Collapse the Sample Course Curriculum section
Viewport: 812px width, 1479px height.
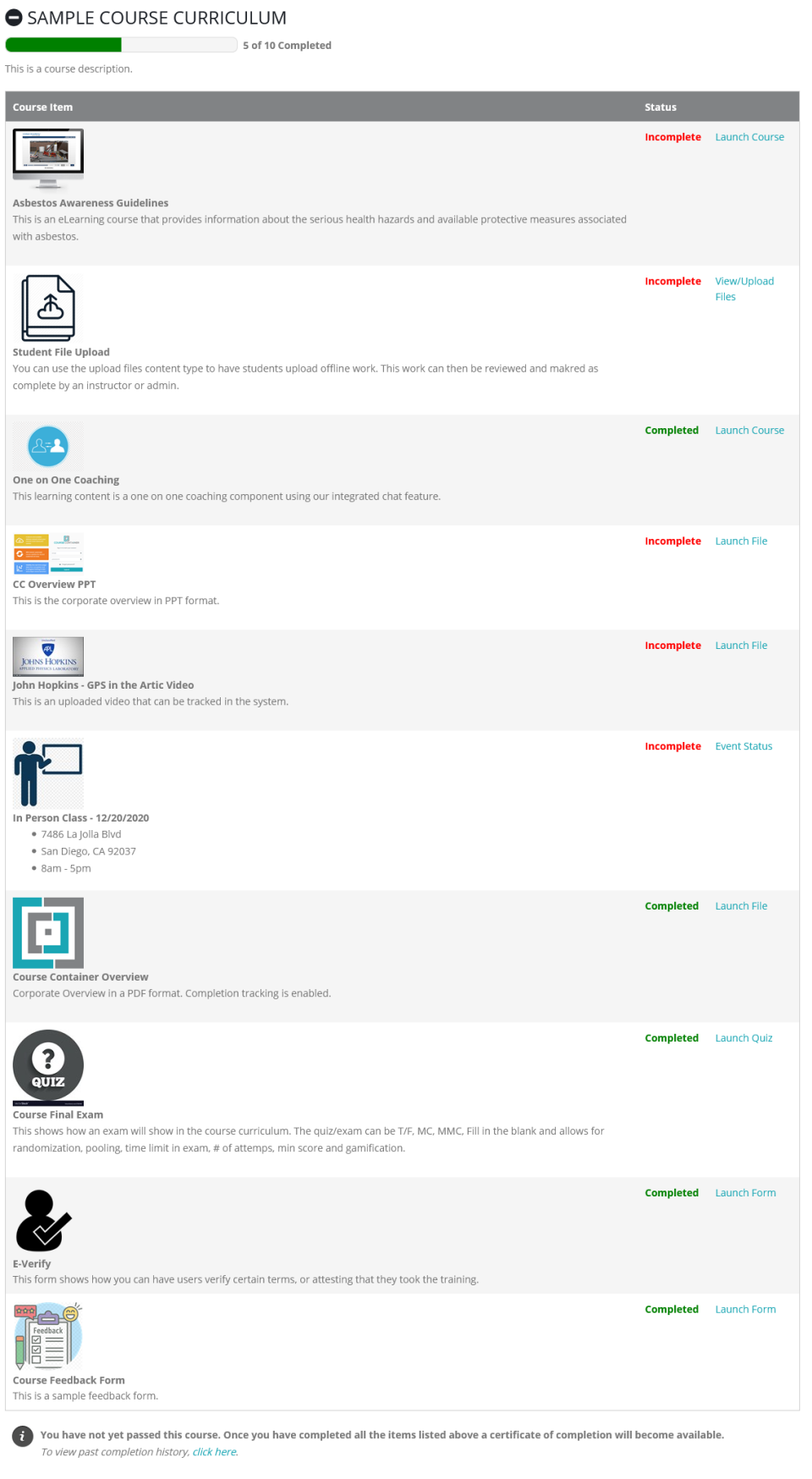[14, 18]
